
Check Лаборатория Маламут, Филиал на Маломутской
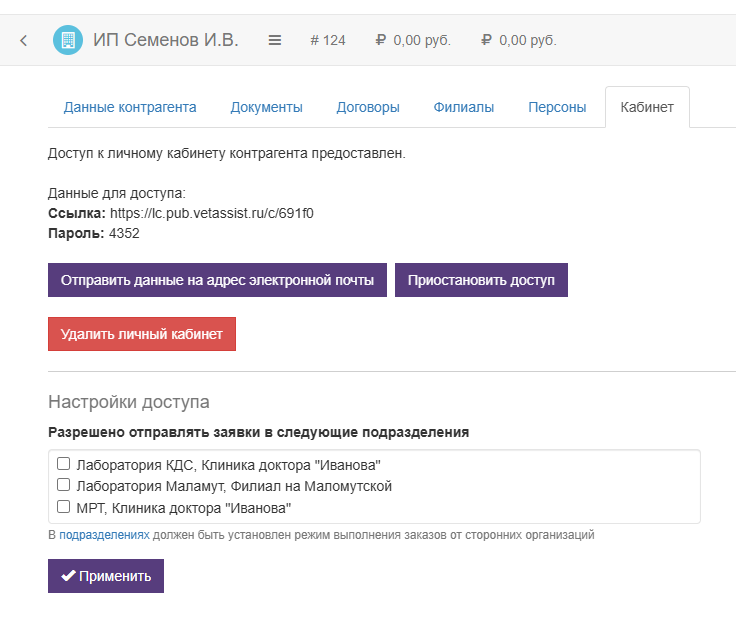click(x=63, y=485)
